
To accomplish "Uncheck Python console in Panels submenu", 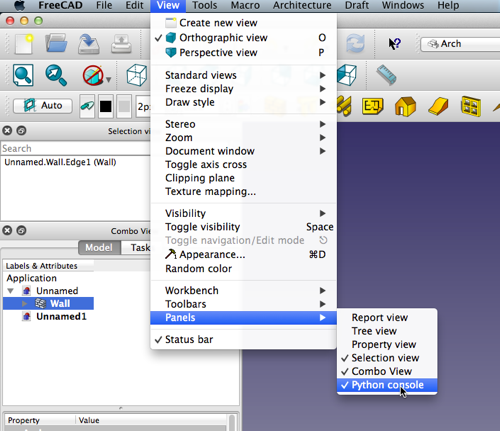I will (x=387, y=385).
